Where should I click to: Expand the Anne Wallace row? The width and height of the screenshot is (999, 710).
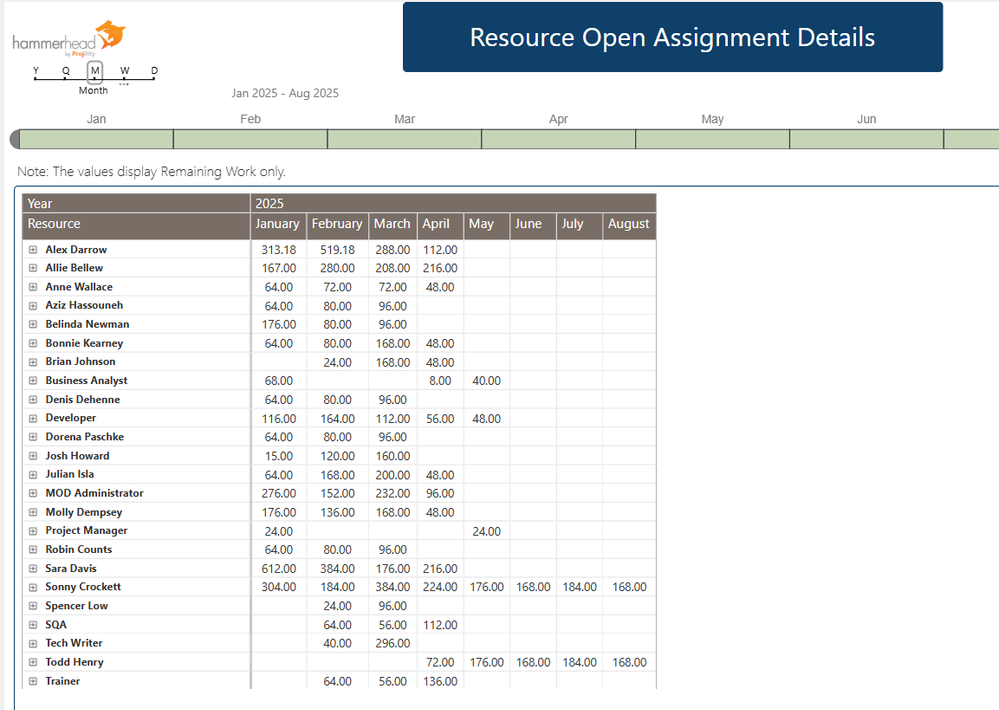(x=33, y=287)
